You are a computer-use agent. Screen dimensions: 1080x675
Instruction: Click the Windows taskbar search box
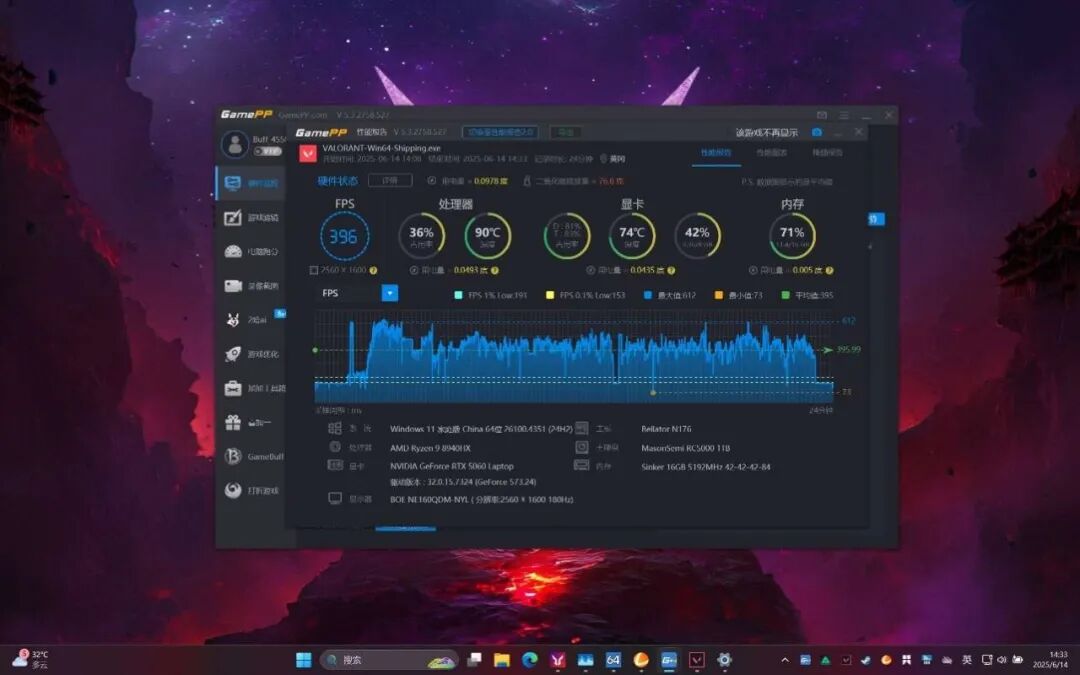tap(389, 660)
